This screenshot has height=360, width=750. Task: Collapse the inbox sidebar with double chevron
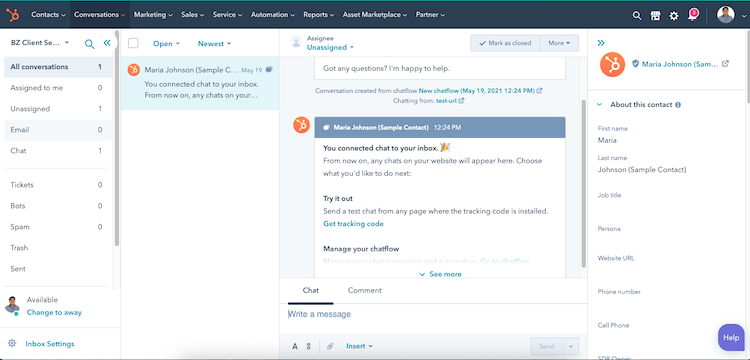click(107, 43)
